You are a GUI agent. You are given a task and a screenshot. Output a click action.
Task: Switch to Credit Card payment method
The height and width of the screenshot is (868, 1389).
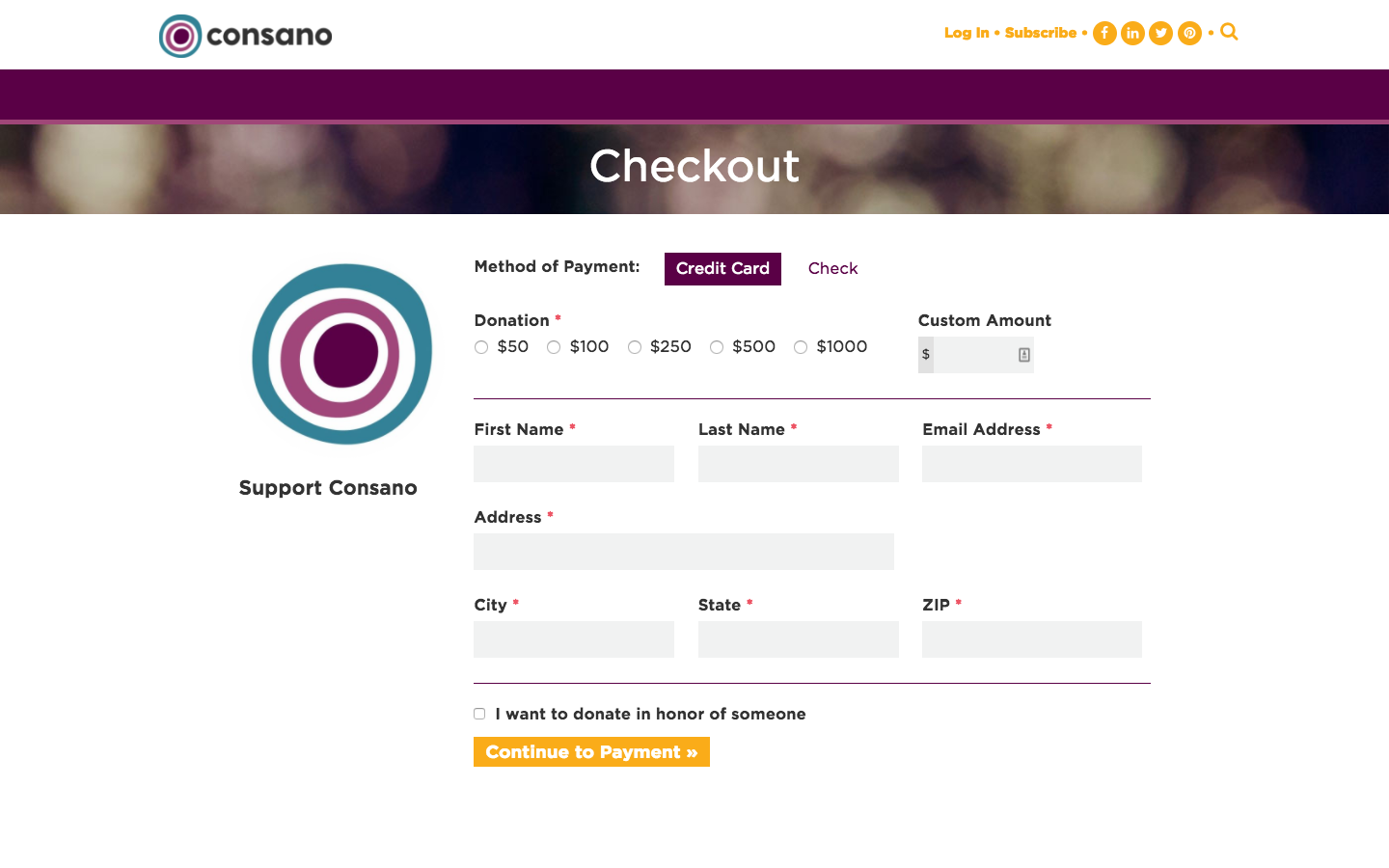click(x=722, y=269)
